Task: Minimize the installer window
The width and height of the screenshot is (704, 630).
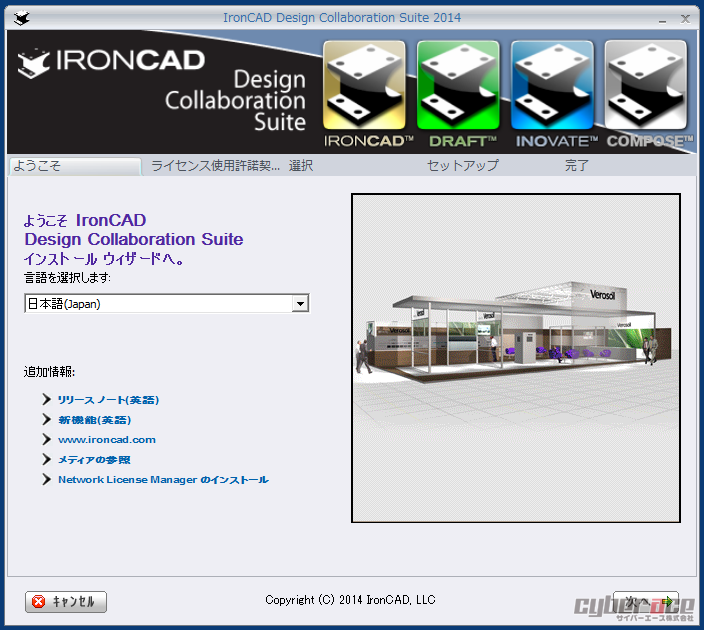Action: pos(663,19)
